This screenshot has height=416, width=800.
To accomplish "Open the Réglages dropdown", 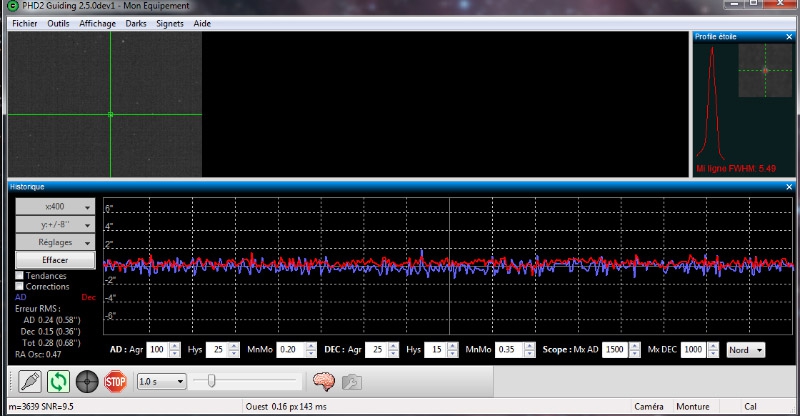I will click(55, 242).
